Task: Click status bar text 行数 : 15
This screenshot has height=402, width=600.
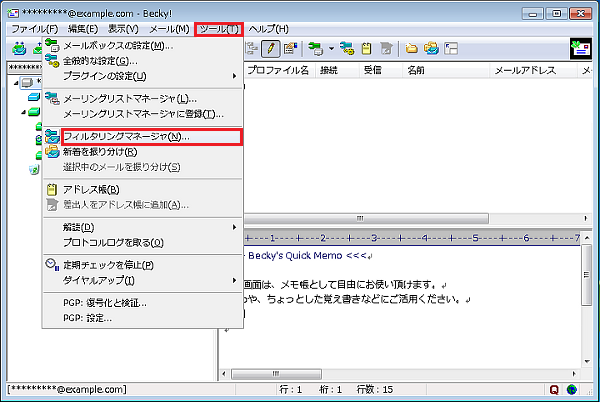Action: (x=375, y=389)
